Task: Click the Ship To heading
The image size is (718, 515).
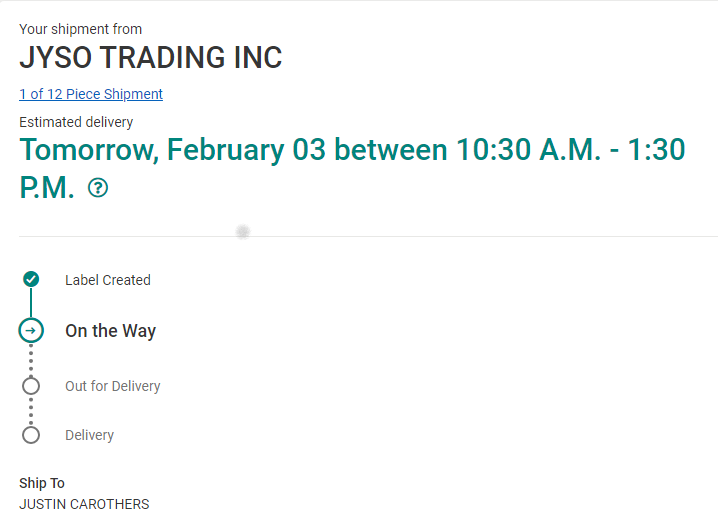Action: (x=42, y=483)
